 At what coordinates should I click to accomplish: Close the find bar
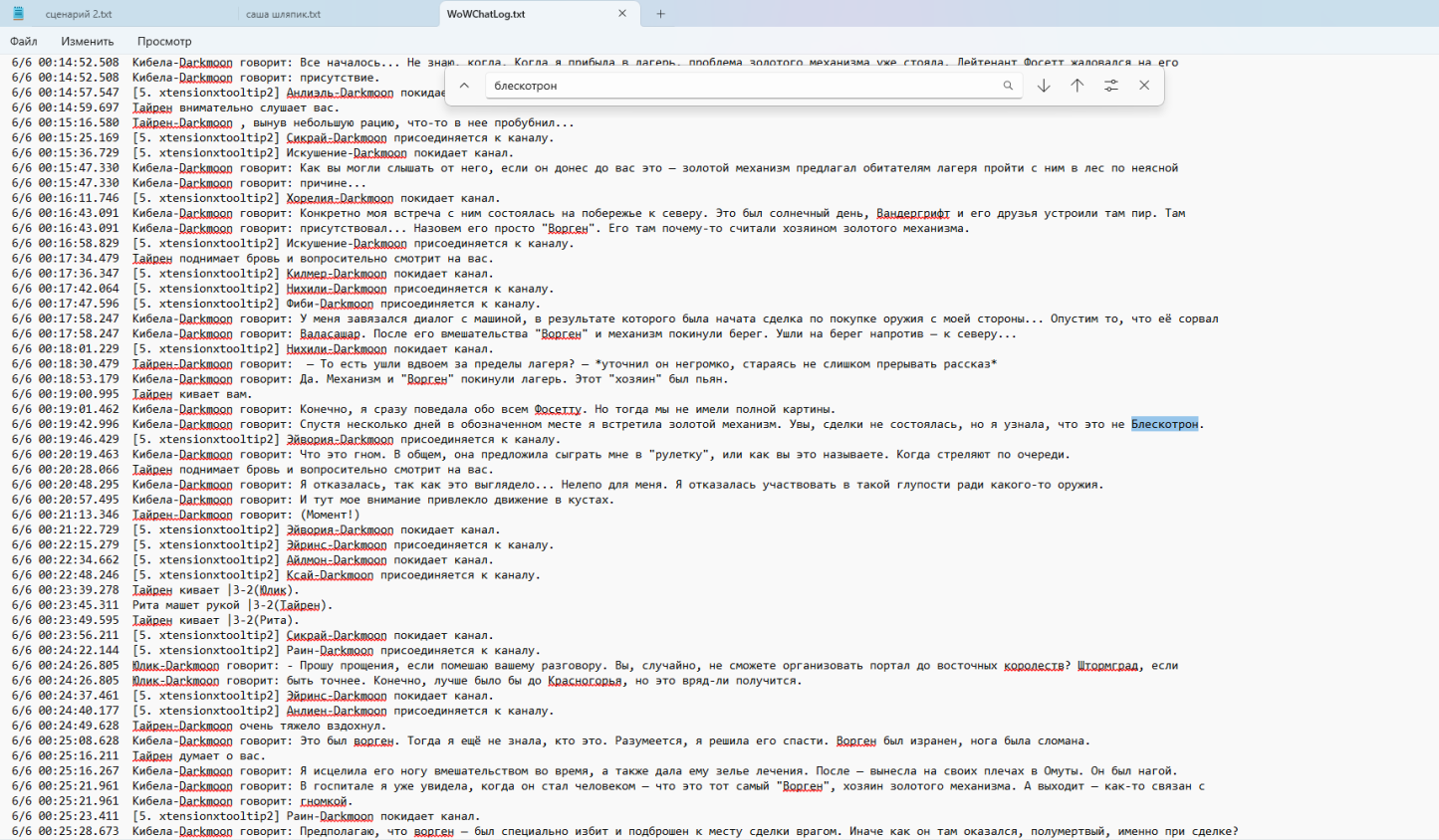pos(1144,86)
